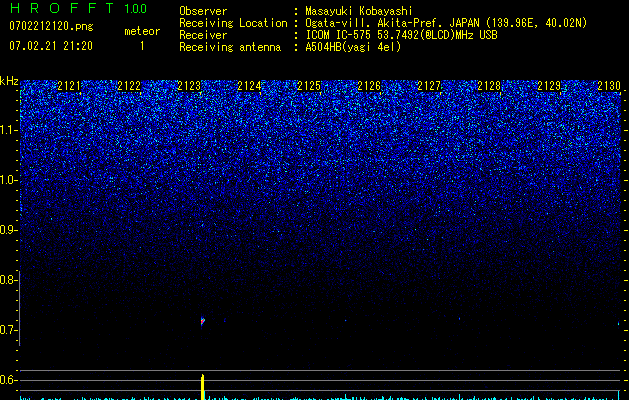629x400 pixels.
Task: Click the antenna value A504HB(yagi 4el)
Action: pos(353,47)
